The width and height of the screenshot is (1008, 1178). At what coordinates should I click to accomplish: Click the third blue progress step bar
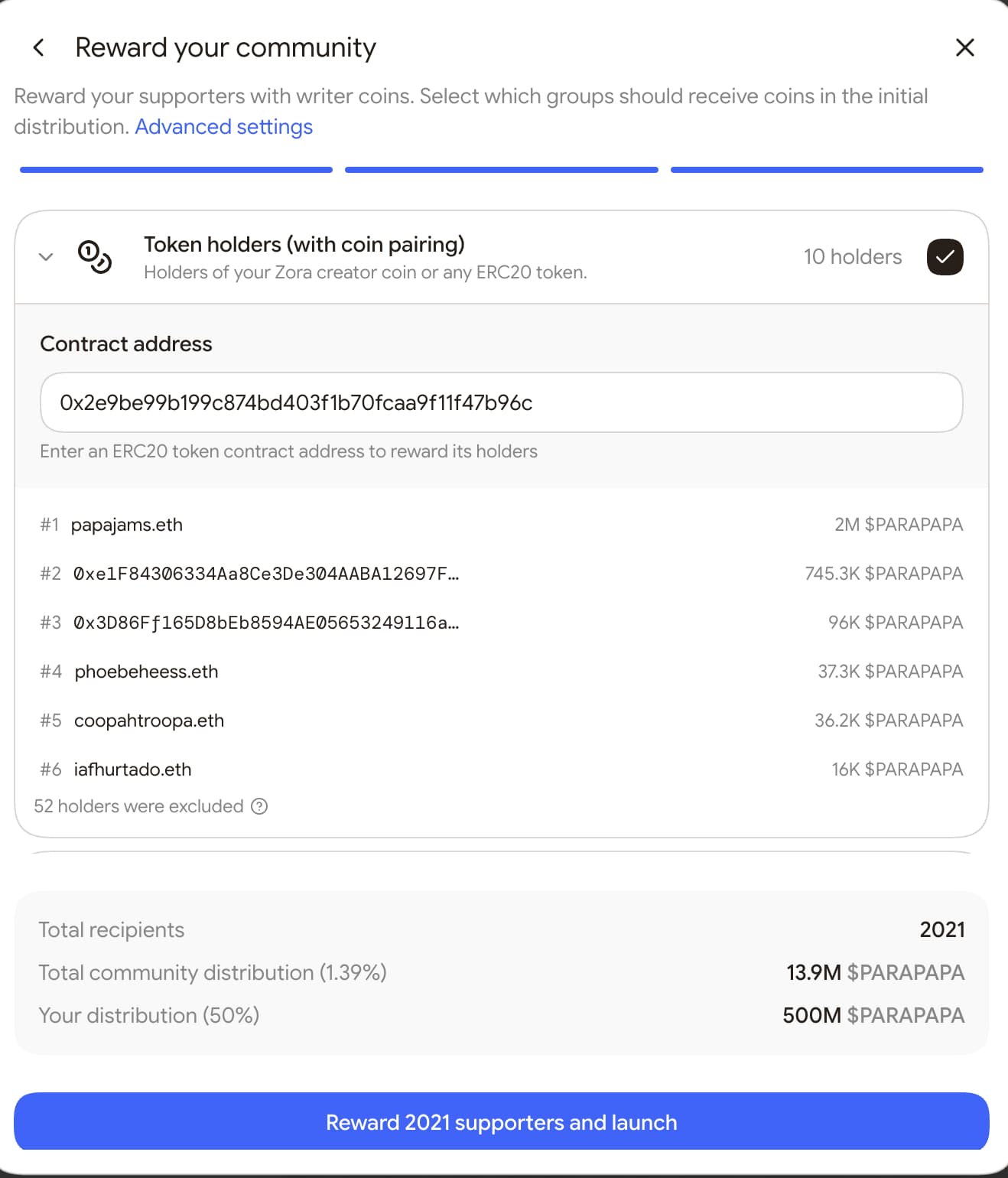click(828, 169)
